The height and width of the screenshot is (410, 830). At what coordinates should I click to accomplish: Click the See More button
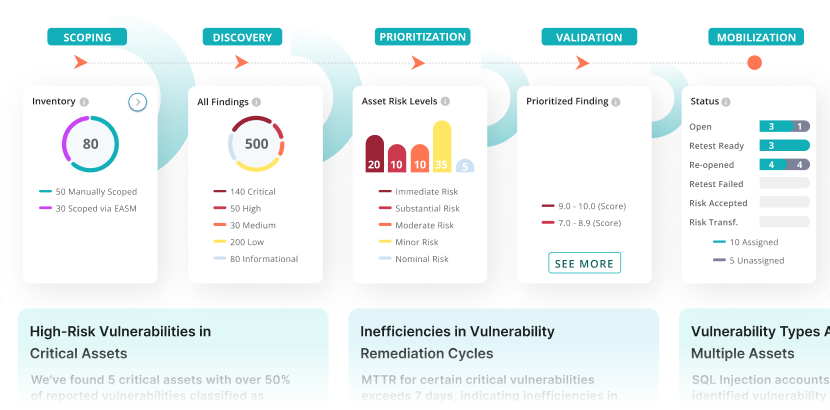click(584, 263)
